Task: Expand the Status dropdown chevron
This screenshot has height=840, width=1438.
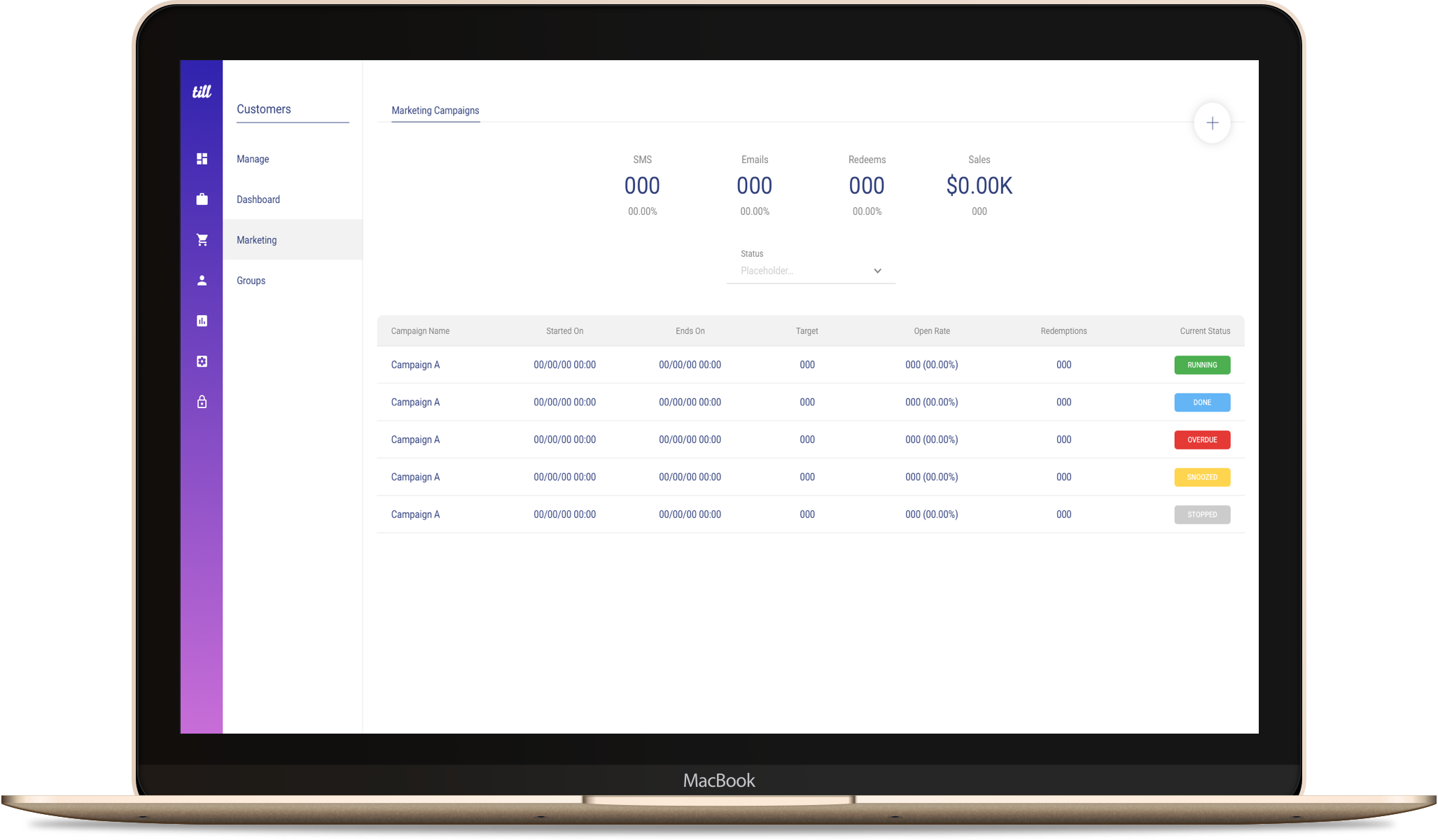Action: point(877,271)
